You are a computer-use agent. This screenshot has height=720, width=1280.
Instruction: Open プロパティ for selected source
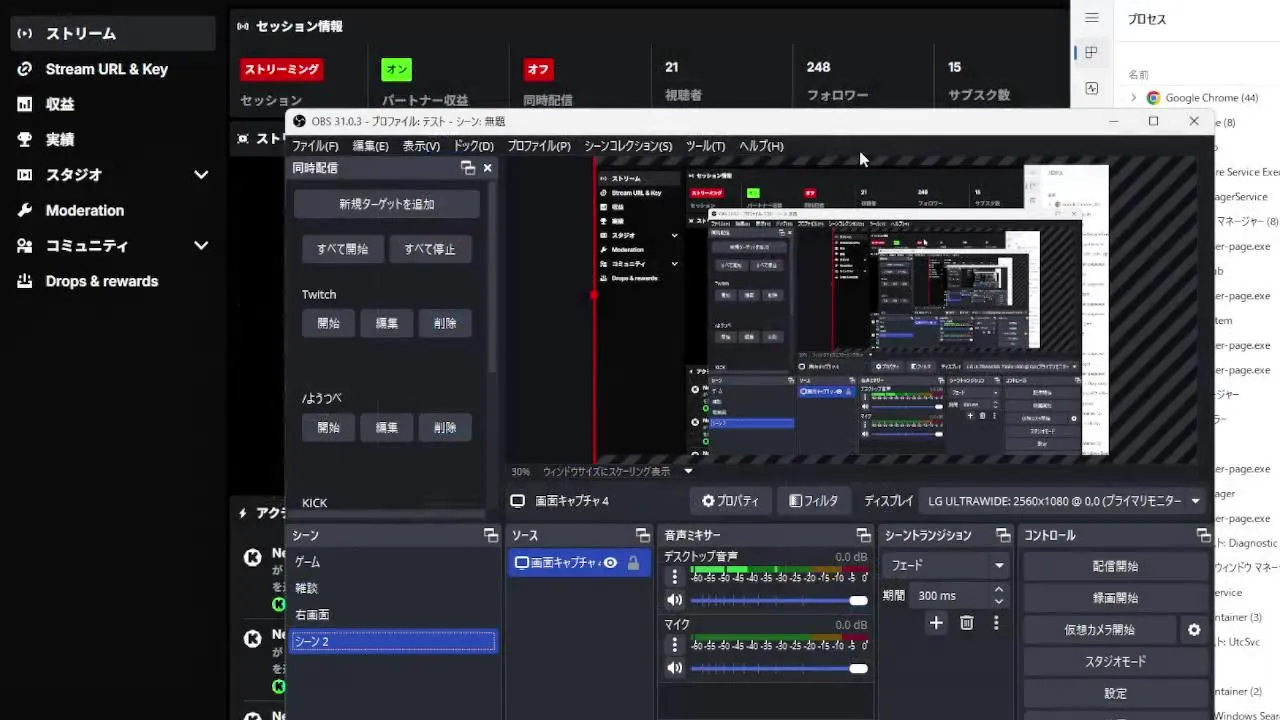point(730,501)
